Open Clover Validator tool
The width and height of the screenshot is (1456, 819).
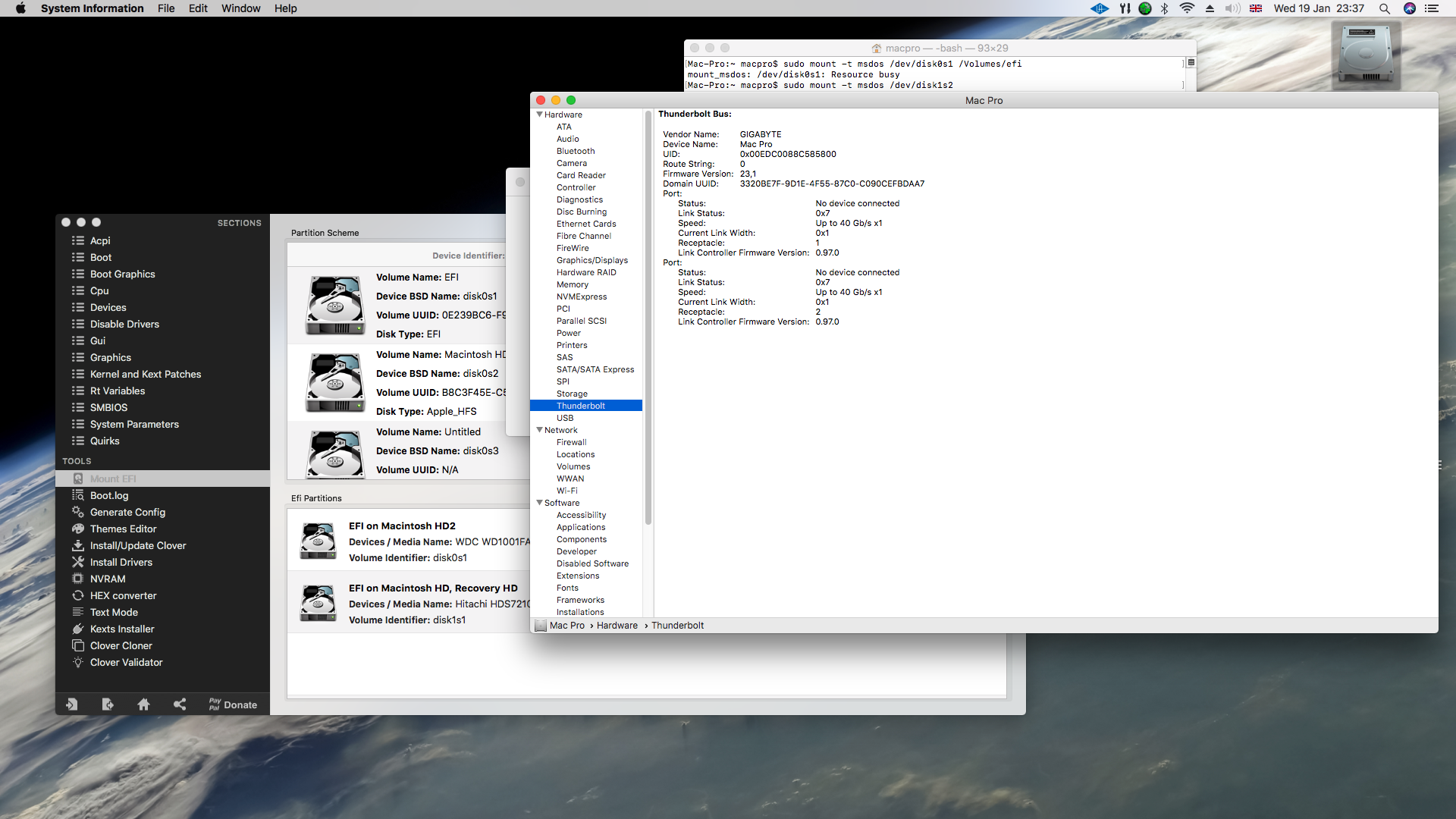(126, 662)
